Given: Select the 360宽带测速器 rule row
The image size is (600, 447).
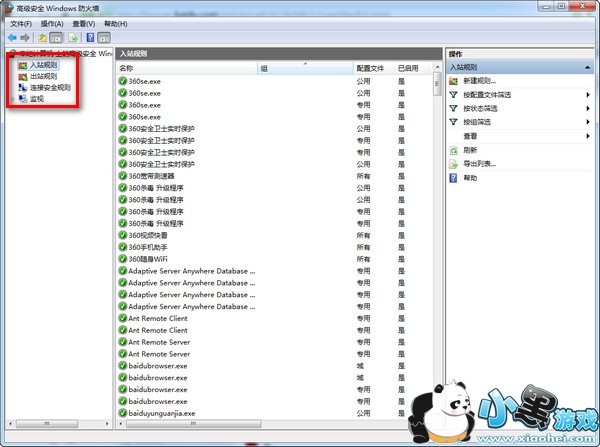Looking at the screenshot, I should point(274,176).
